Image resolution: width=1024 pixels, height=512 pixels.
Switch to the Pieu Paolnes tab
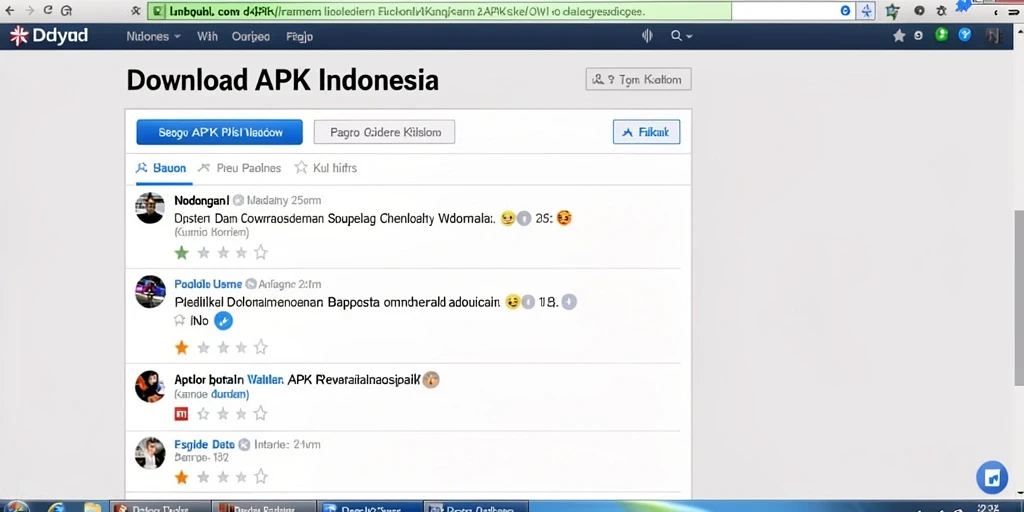pos(239,168)
